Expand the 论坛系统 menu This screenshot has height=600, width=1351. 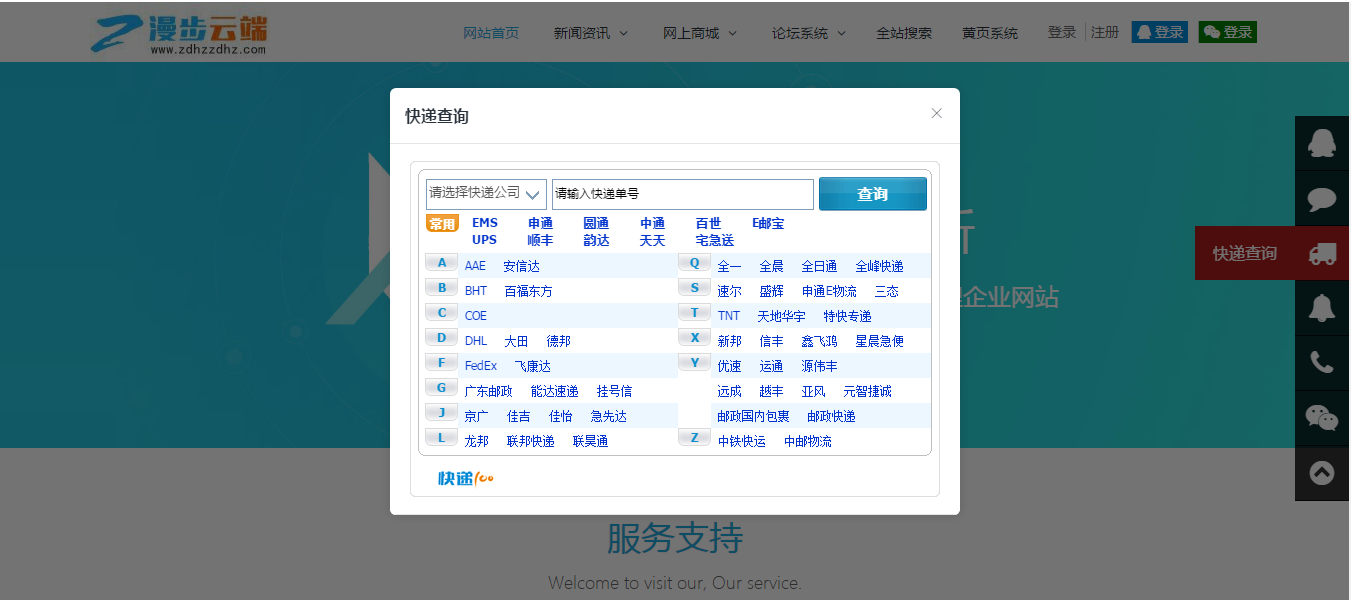tap(808, 33)
